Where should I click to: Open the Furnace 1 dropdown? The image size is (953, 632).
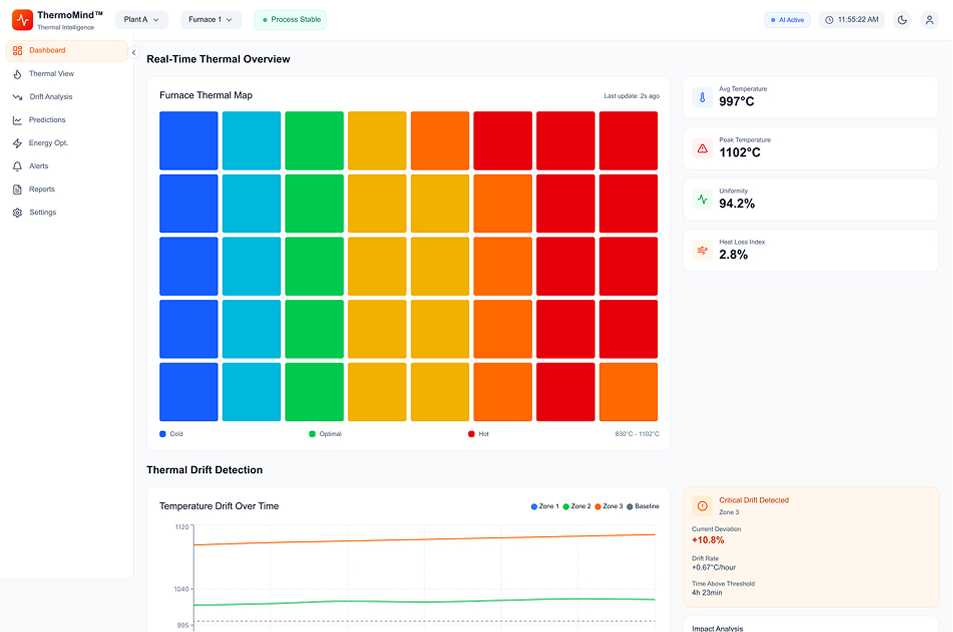210,20
